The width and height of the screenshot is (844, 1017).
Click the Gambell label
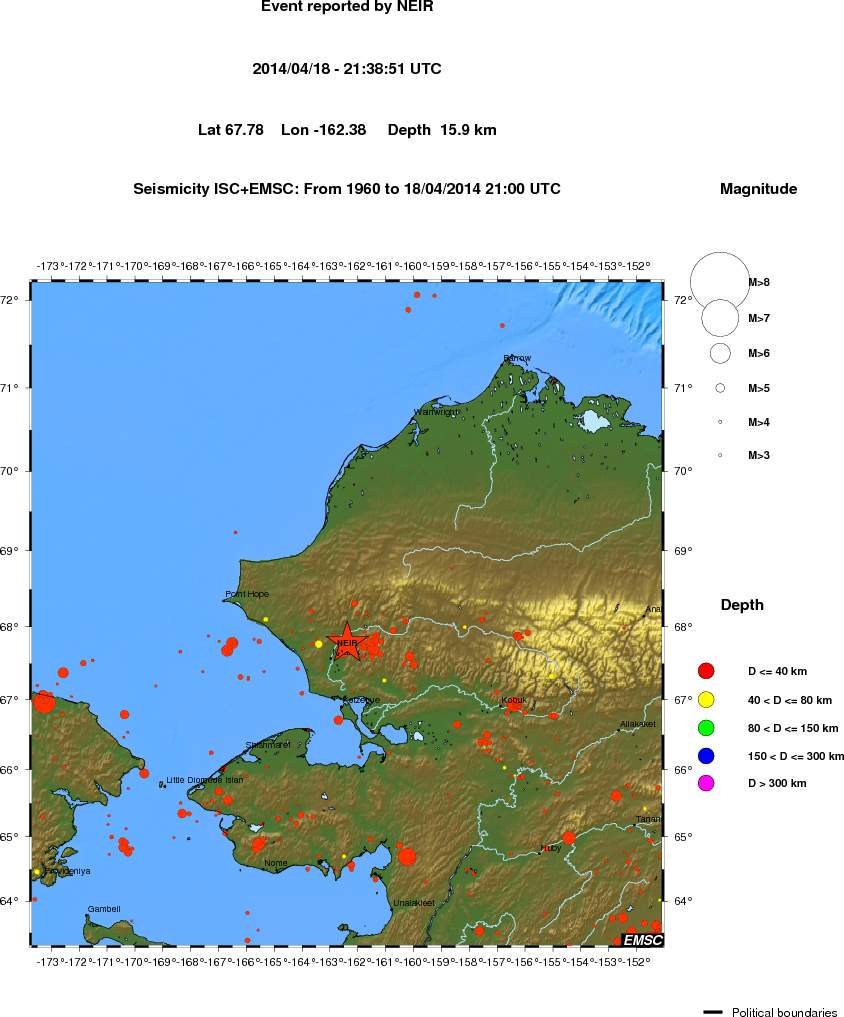[x=104, y=909]
